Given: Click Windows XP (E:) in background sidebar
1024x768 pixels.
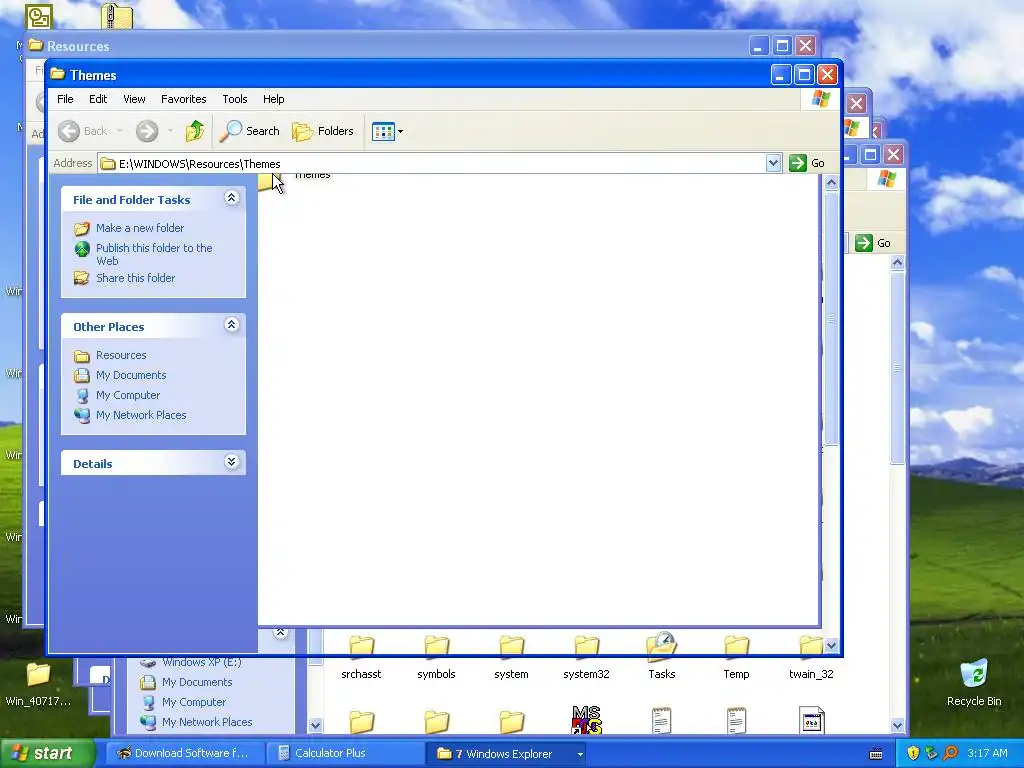Looking at the screenshot, I should click(x=202, y=662).
